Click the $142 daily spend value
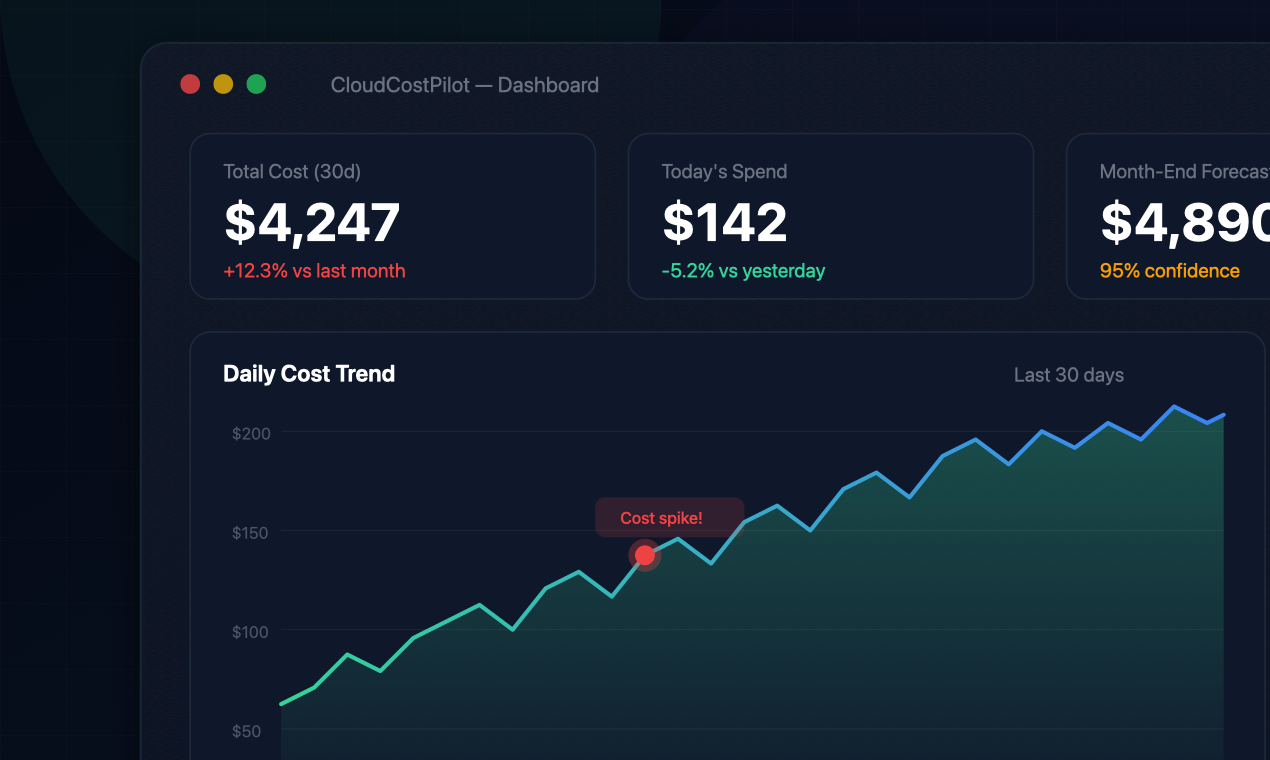The image size is (1270, 760). tap(724, 222)
